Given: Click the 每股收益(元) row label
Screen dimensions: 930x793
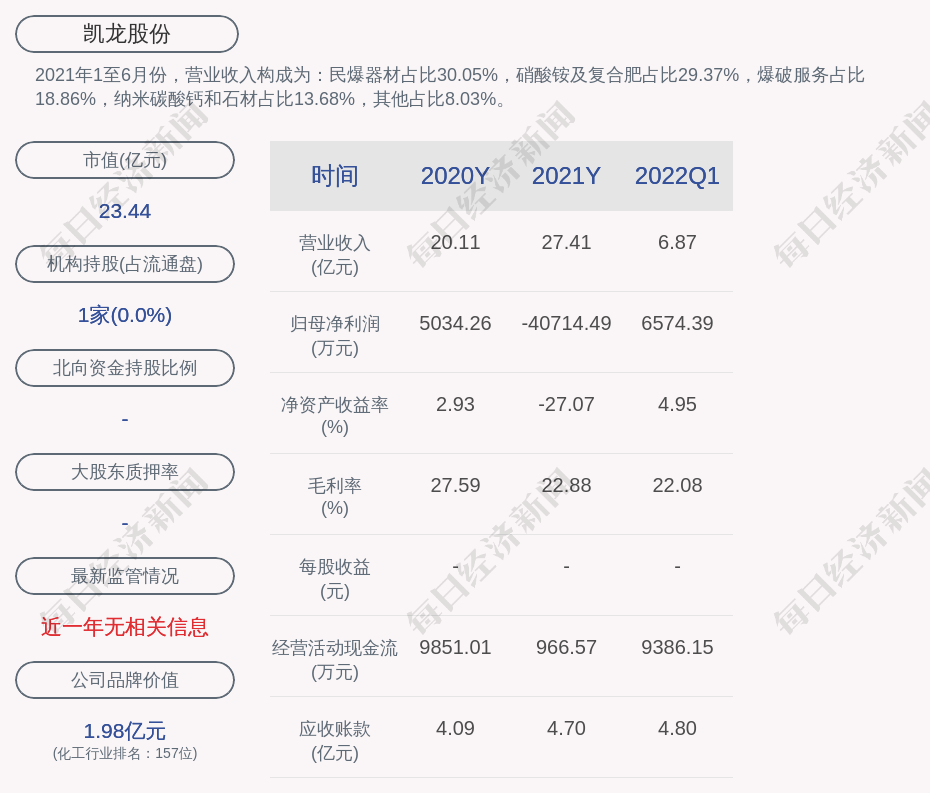Looking at the screenshot, I should pos(335,579).
